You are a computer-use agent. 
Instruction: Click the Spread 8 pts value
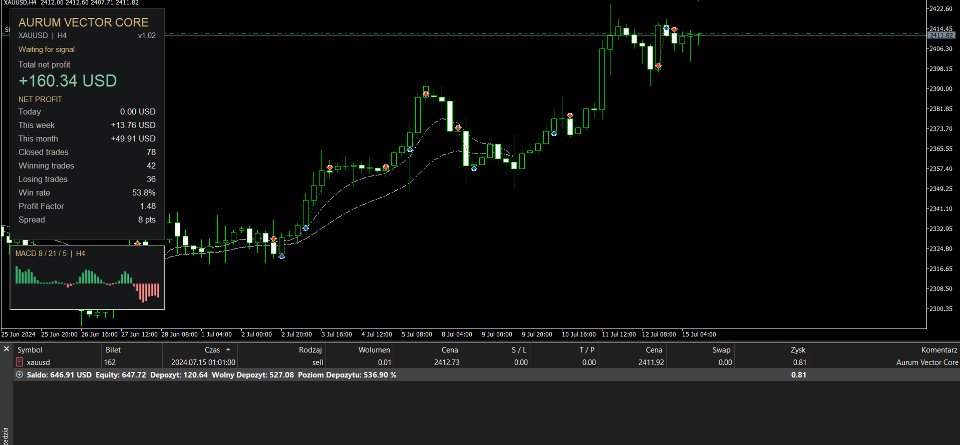point(147,219)
